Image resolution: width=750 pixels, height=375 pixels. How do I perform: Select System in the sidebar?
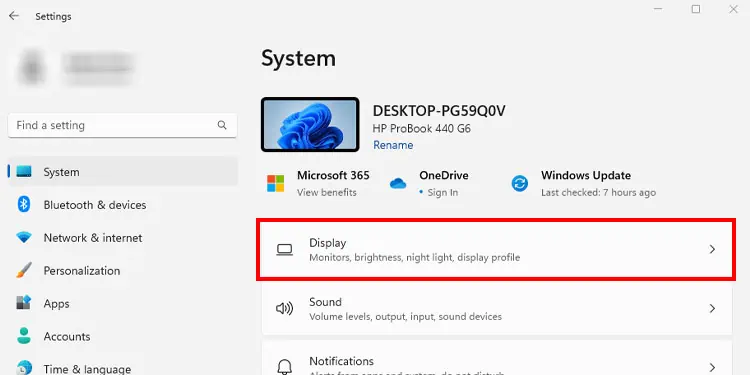point(122,172)
